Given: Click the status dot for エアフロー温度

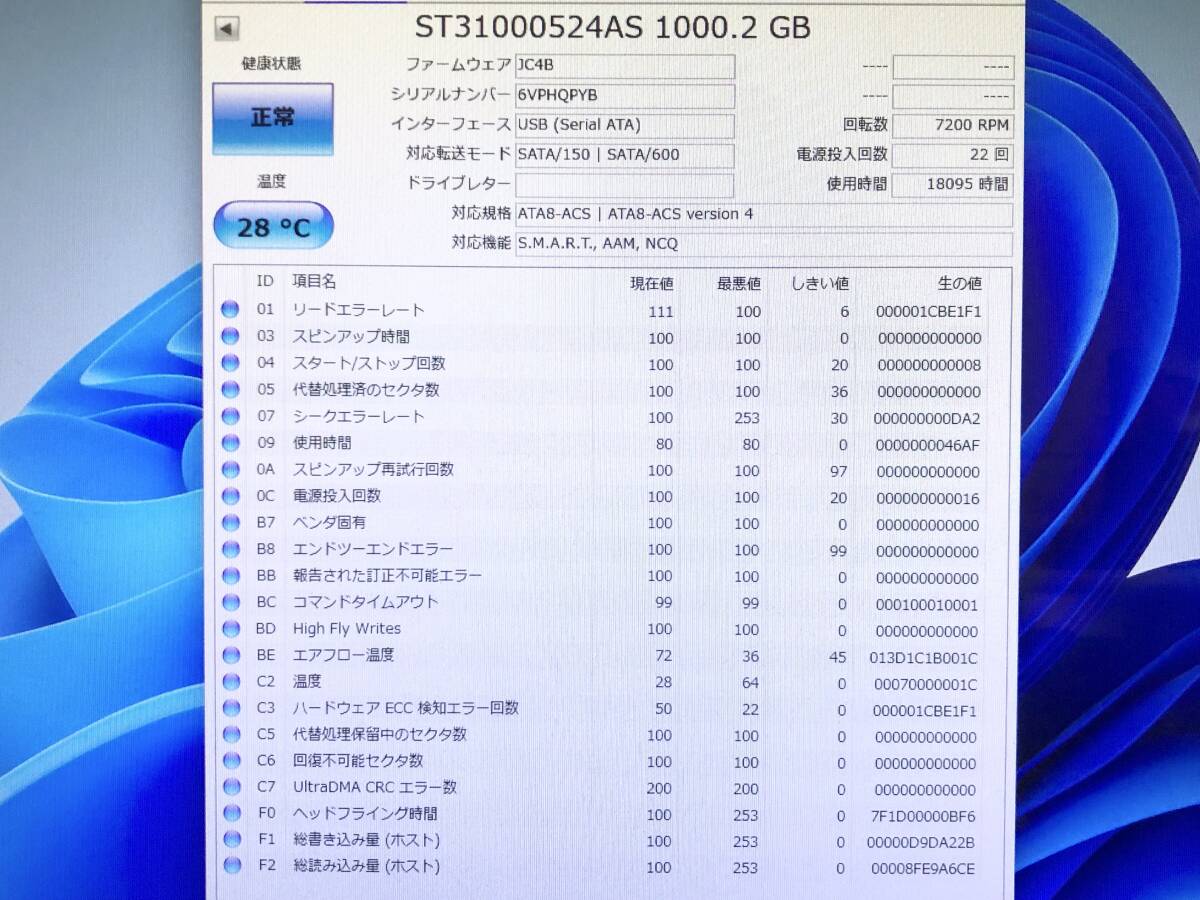Looking at the screenshot, I should tap(231, 656).
